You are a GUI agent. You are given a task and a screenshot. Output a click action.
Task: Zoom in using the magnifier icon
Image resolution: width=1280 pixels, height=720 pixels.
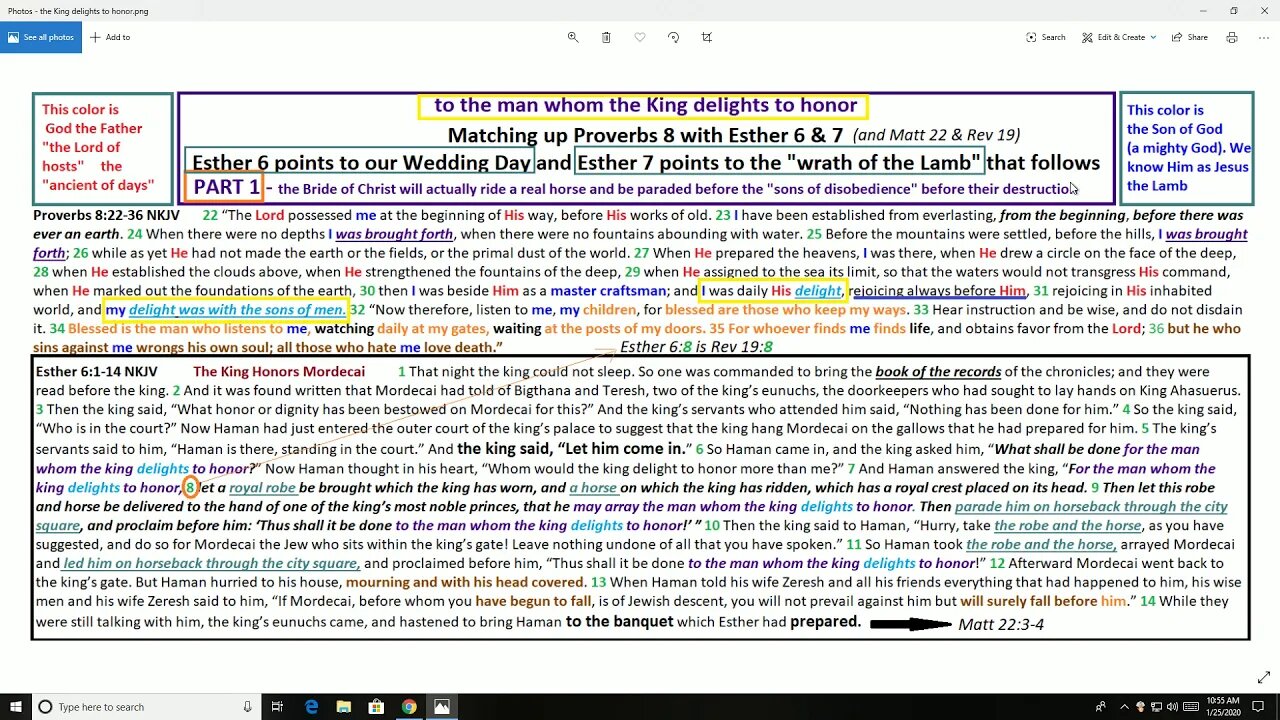(573, 37)
